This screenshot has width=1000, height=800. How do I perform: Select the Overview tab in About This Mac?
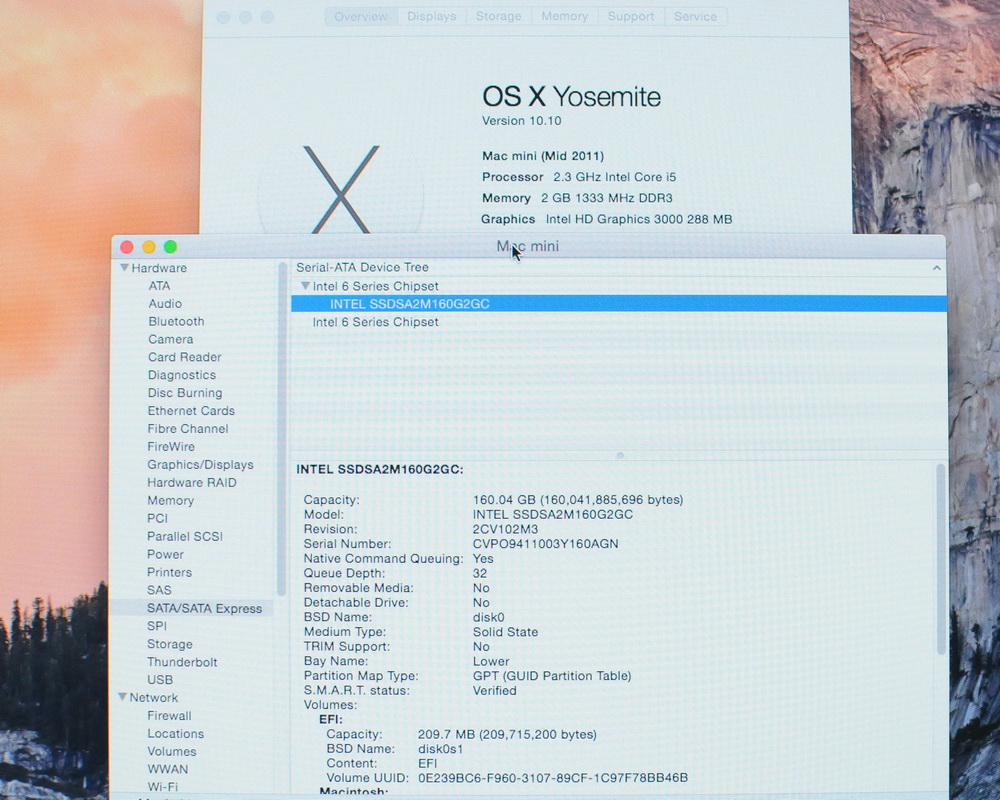(x=361, y=17)
